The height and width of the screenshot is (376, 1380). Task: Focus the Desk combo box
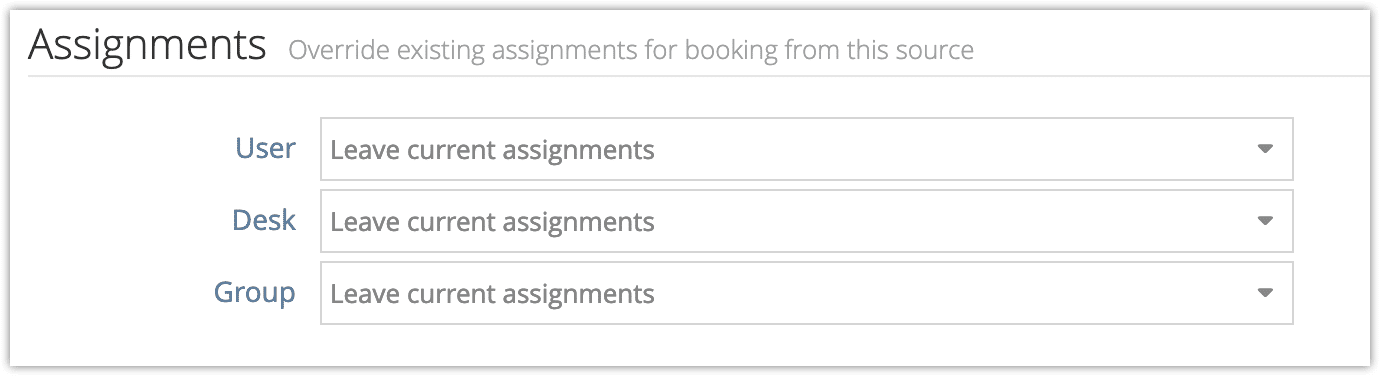point(807,221)
